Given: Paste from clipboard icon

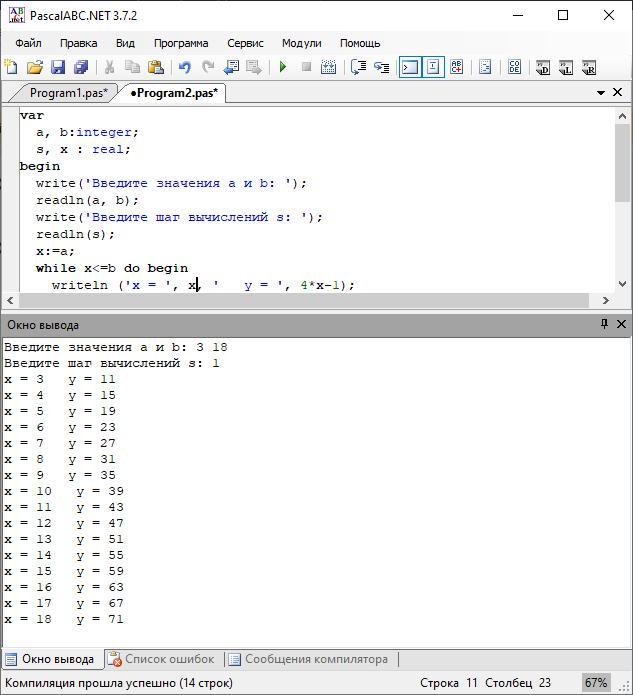Looking at the screenshot, I should click(156, 67).
